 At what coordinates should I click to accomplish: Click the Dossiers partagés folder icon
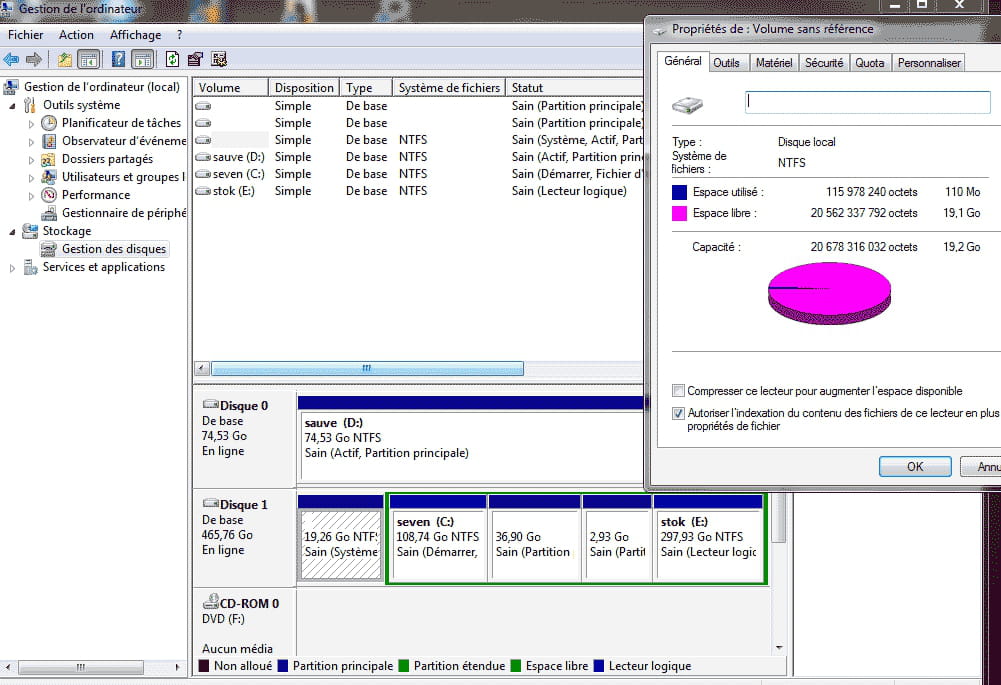click(49, 159)
